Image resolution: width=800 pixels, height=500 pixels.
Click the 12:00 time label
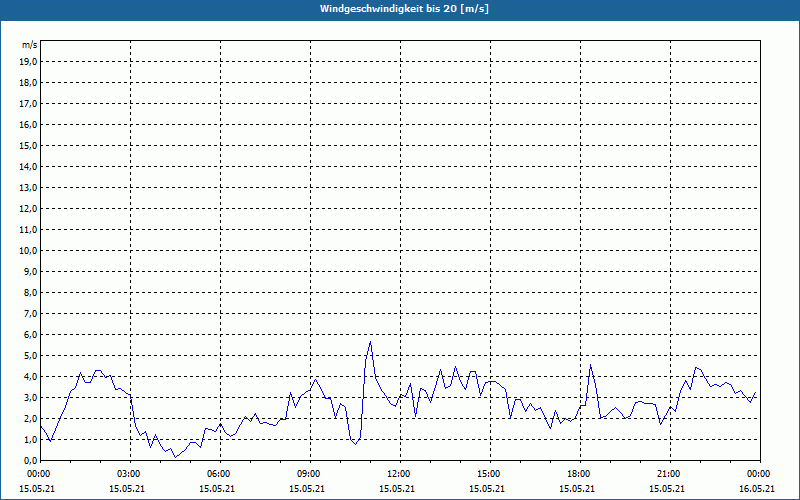pos(400,474)
